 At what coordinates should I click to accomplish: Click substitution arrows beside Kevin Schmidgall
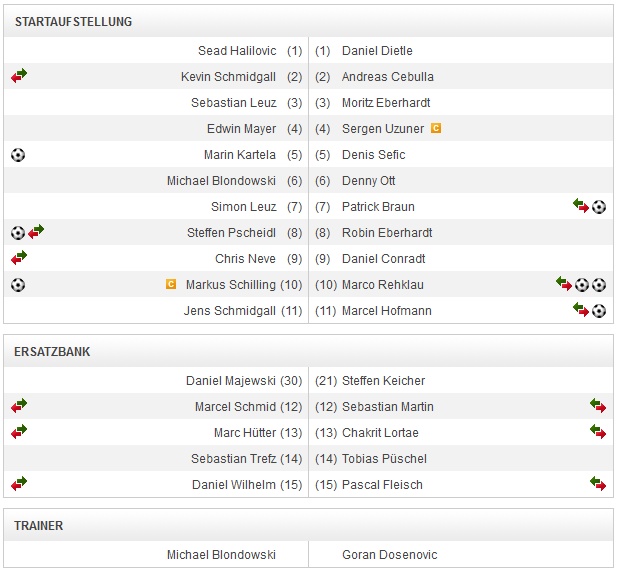19,76
